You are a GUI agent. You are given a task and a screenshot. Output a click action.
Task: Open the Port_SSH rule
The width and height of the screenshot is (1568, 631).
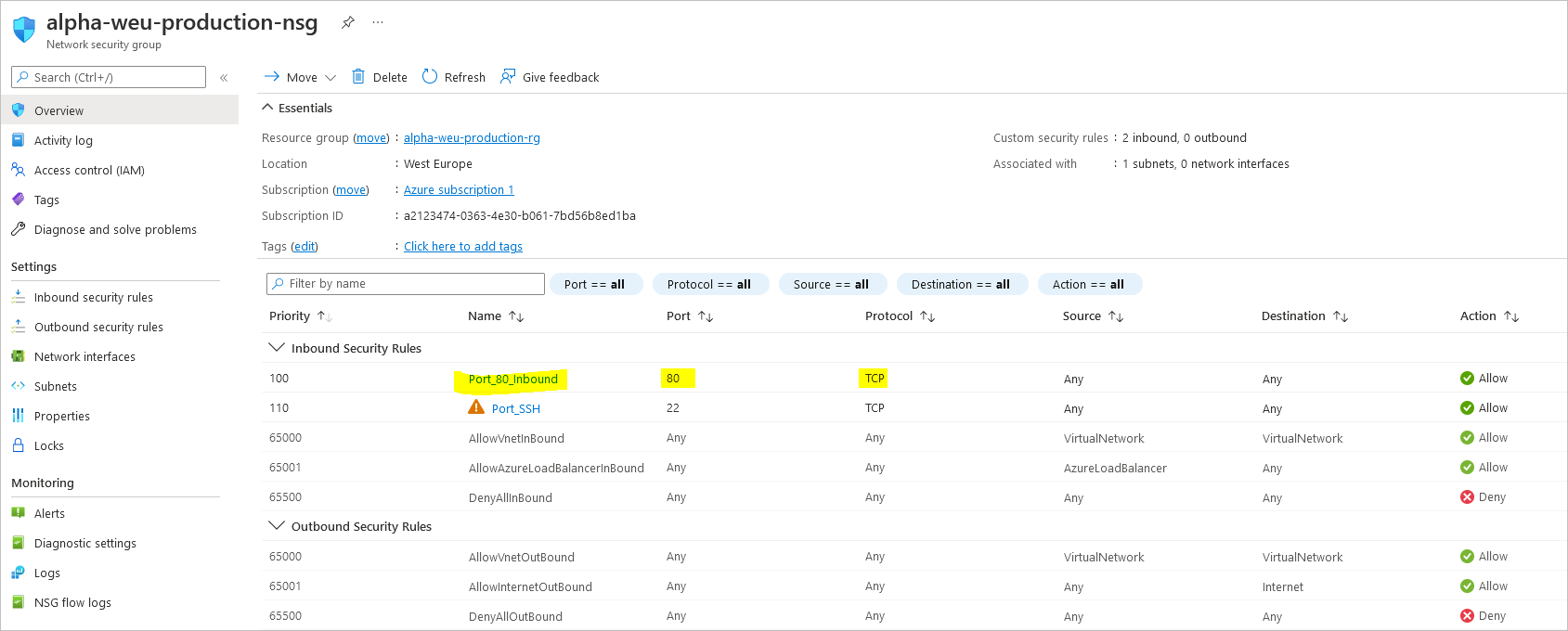(x=516, y=408)
